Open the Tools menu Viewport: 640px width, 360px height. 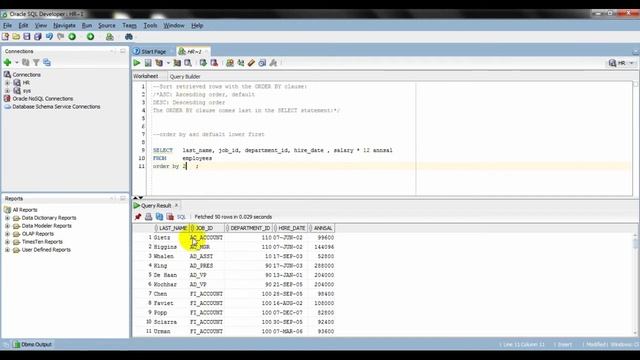coord(150,25)
